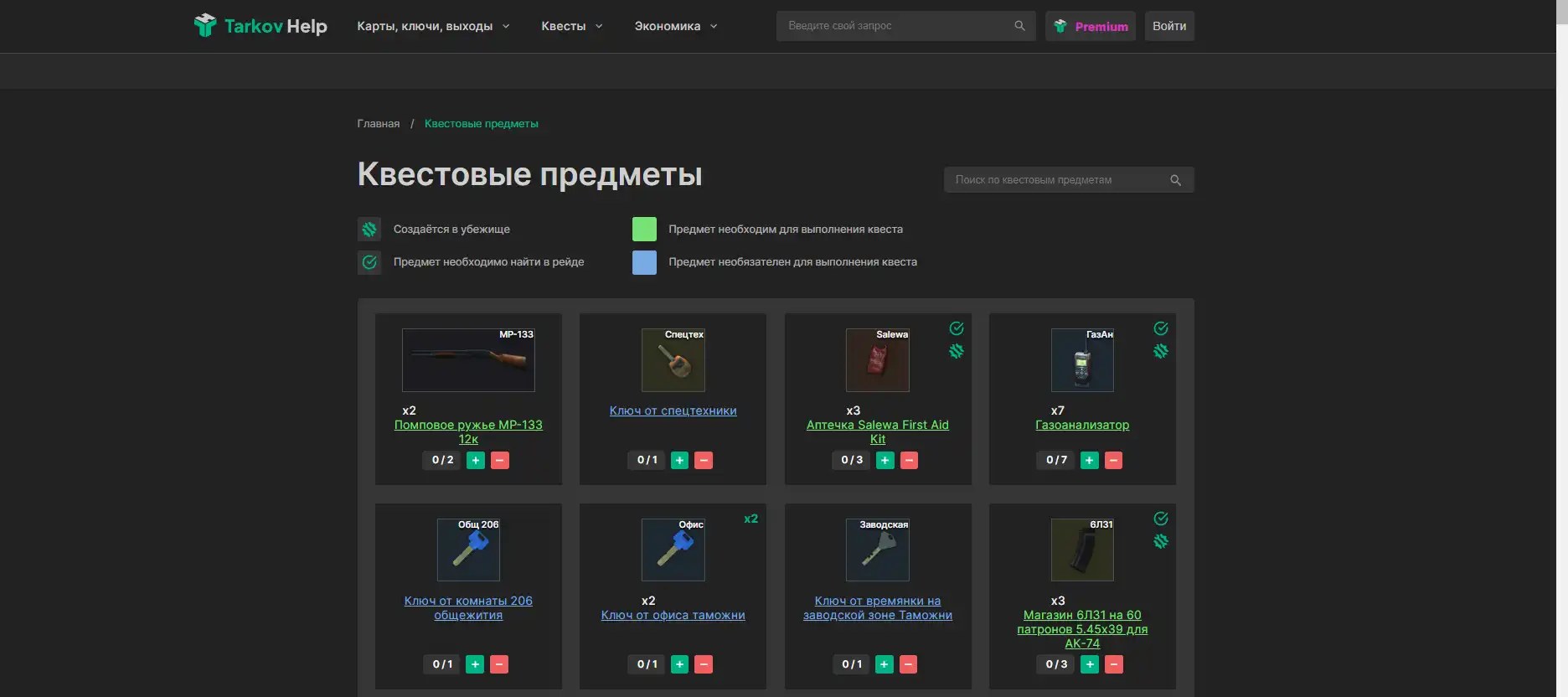Increase count for Ключ от комнаты 206
Viewport: 1568px width, 697px height.
click(x=475, y=664)
